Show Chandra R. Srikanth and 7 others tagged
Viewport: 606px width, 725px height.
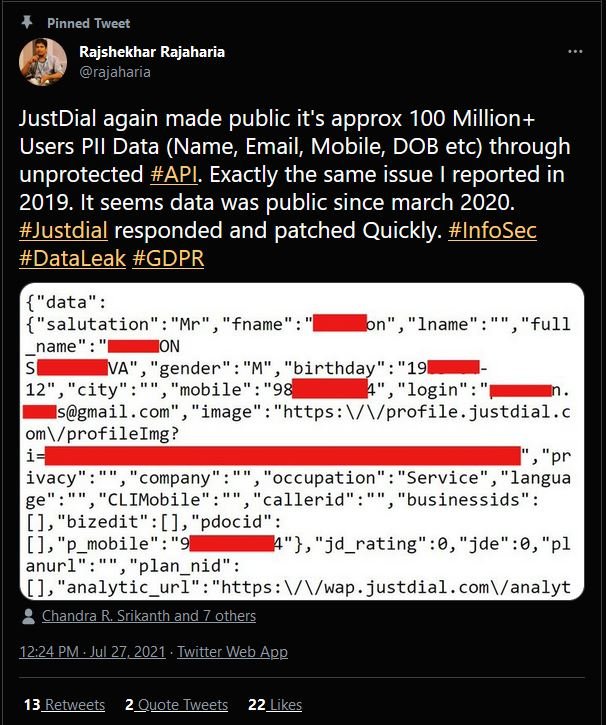click(148, 616)
